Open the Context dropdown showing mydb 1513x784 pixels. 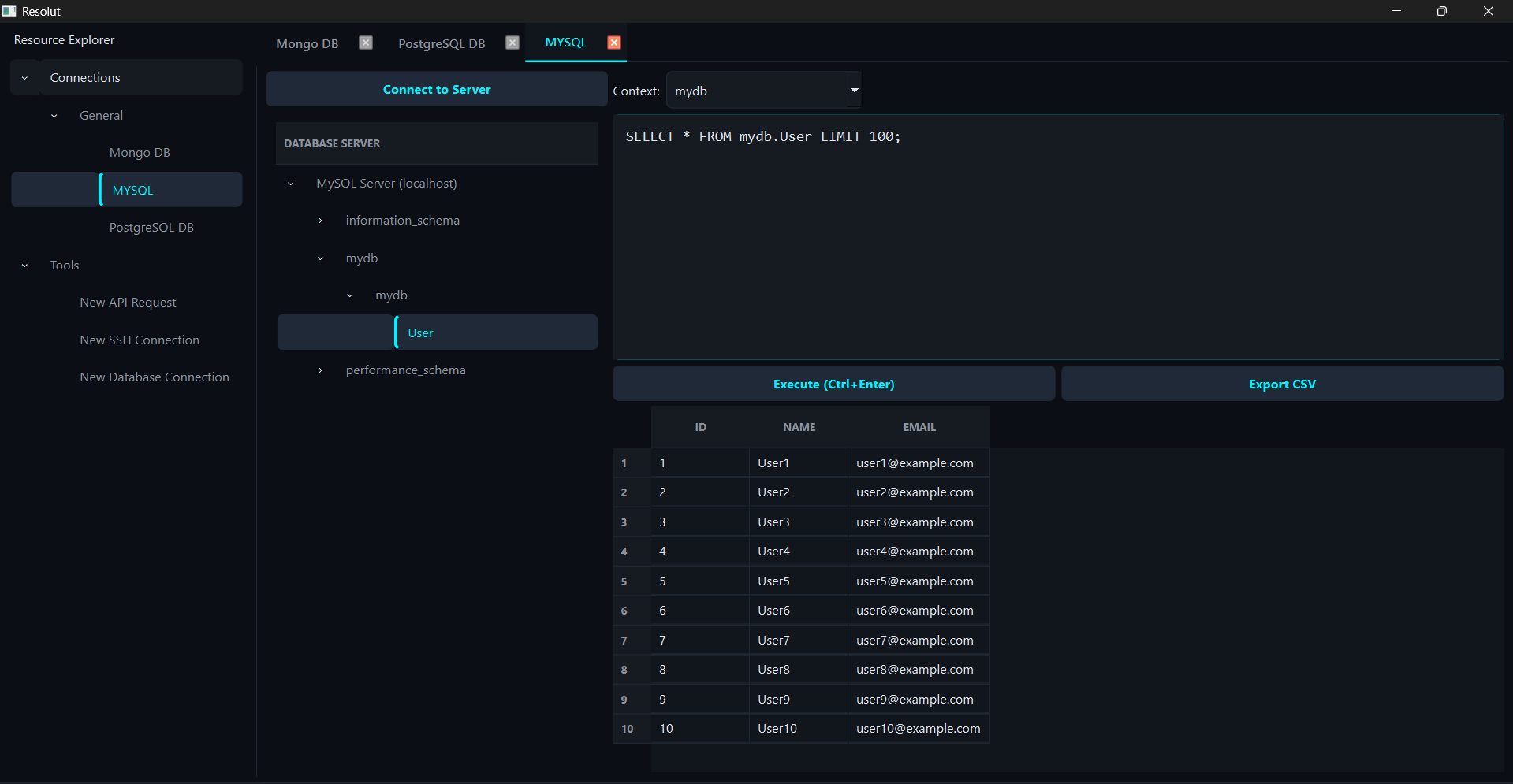click(x=853, y=90)
